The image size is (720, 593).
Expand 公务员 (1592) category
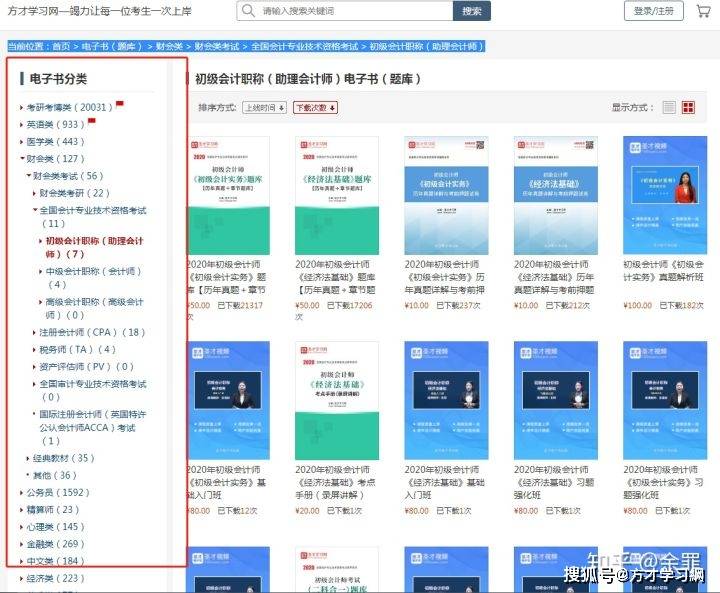coord(57,492)
